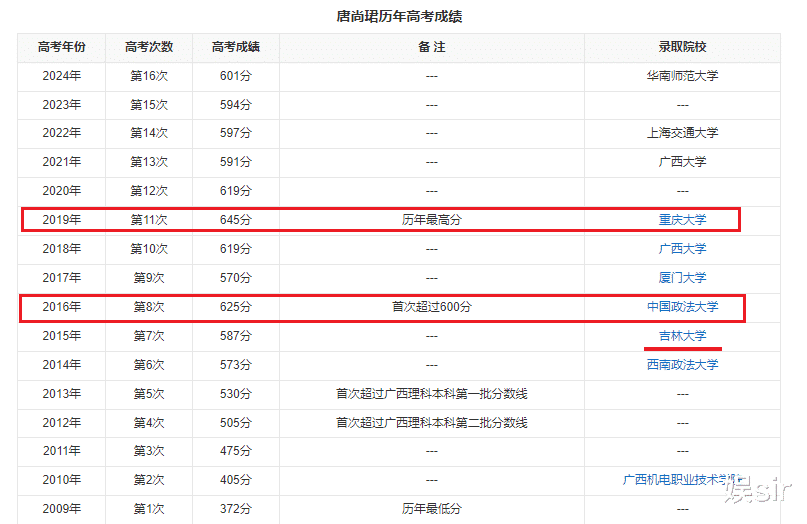Image resolution: width=807 pixels, height=524 pixels.
Task: Select the 华南师范大学 cell
Action: (x=682, y=76)
